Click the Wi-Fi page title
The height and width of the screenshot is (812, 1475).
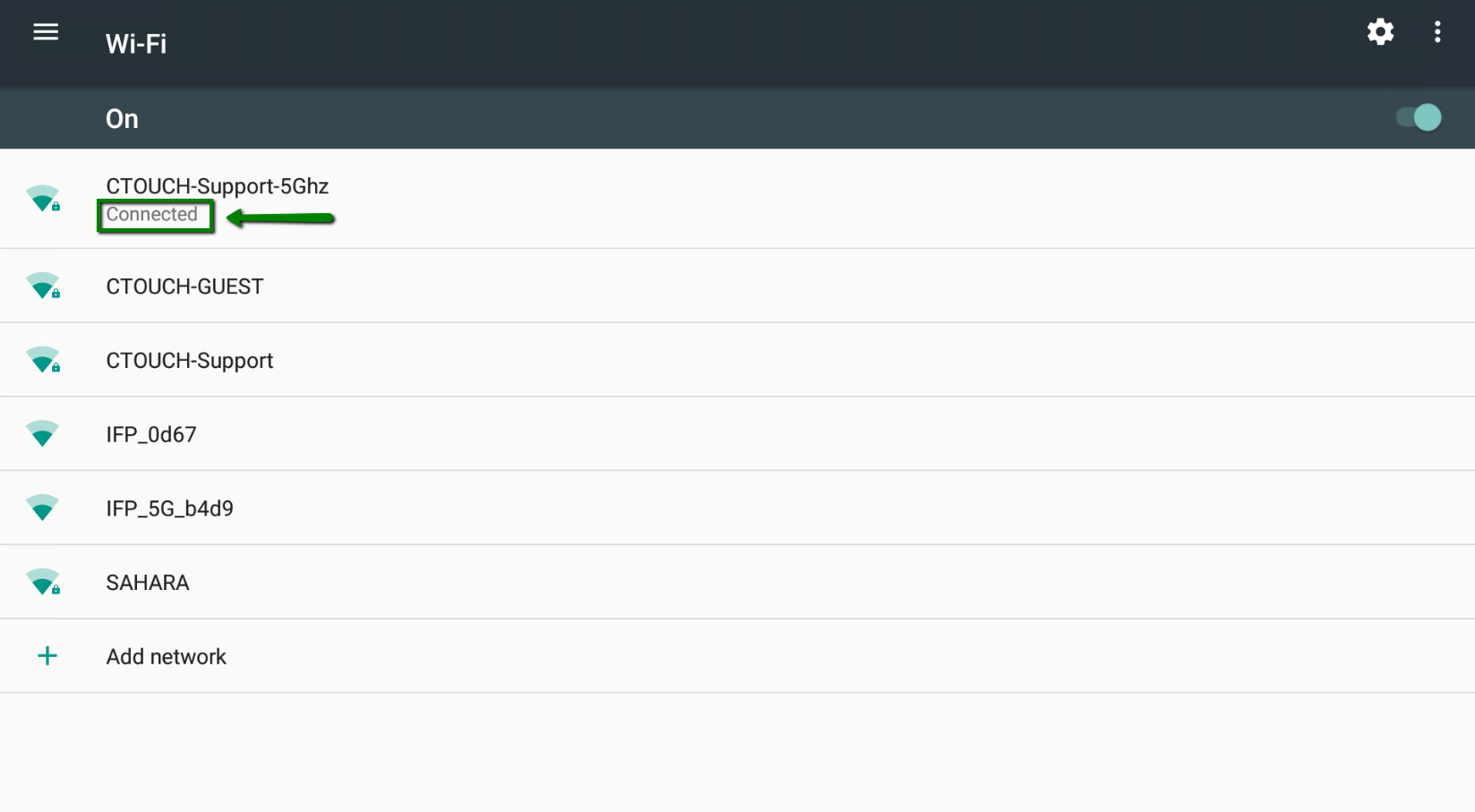coord(136,44)
